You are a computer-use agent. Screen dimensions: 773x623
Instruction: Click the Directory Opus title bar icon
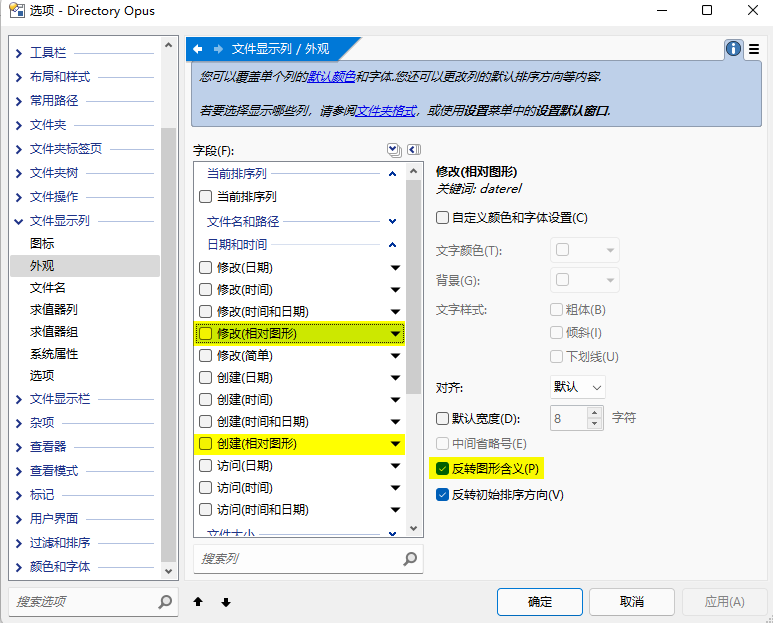[17, 10]
